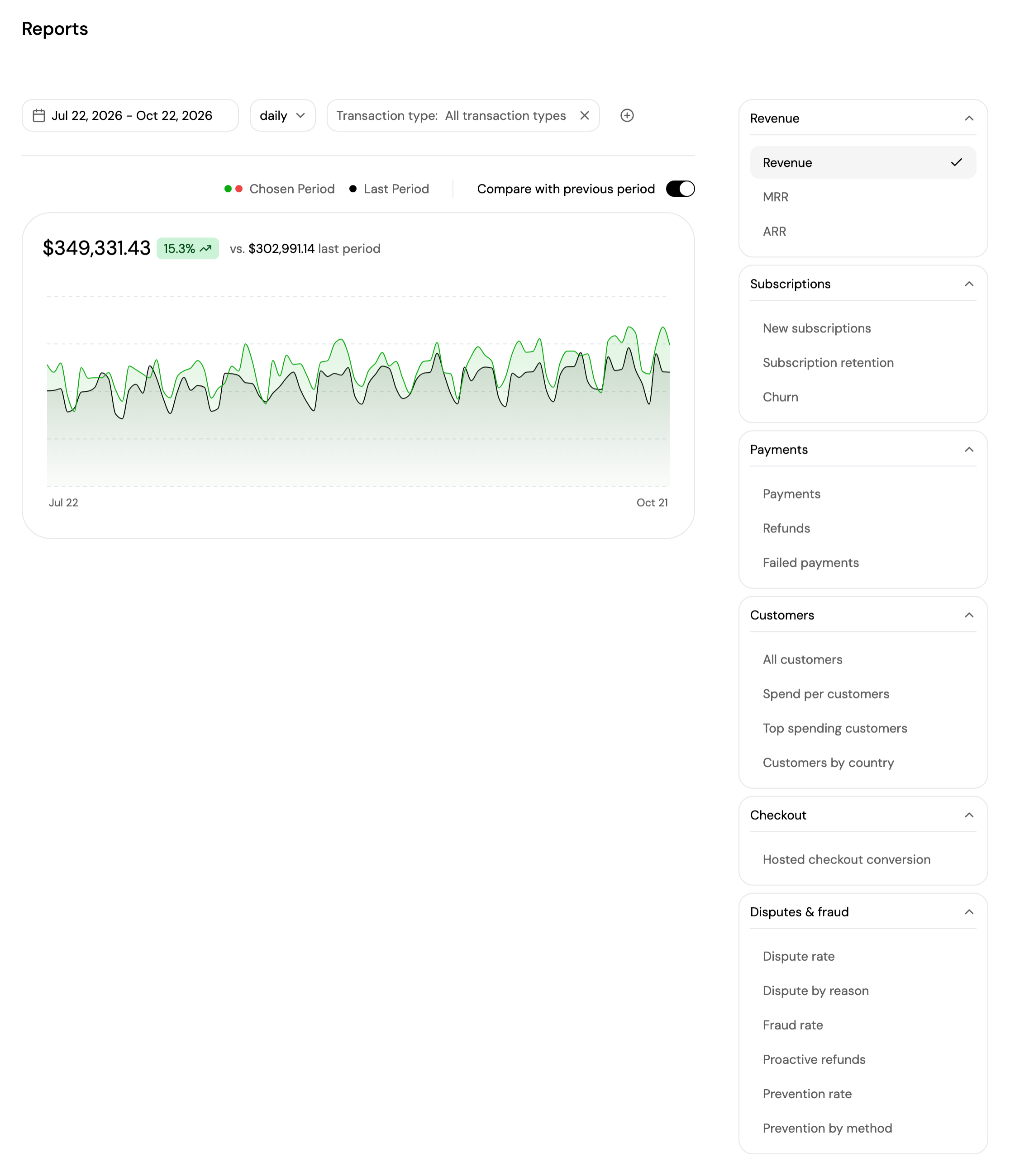This screenshot has width=1010, height=1176.
Task: Collapse the Subscriptions section chevron
Action: (968, 285)
